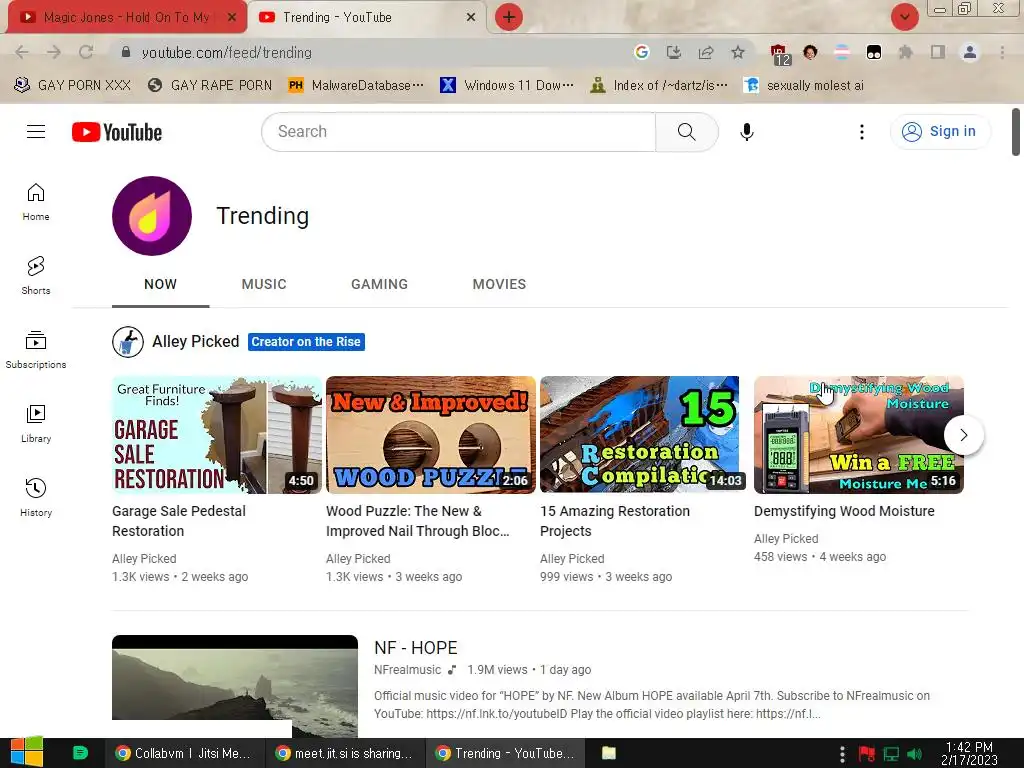The height and width of the screenshot is (768, 1024).
Task: Close the Magic Jones tab
Action: click(232, 18)
